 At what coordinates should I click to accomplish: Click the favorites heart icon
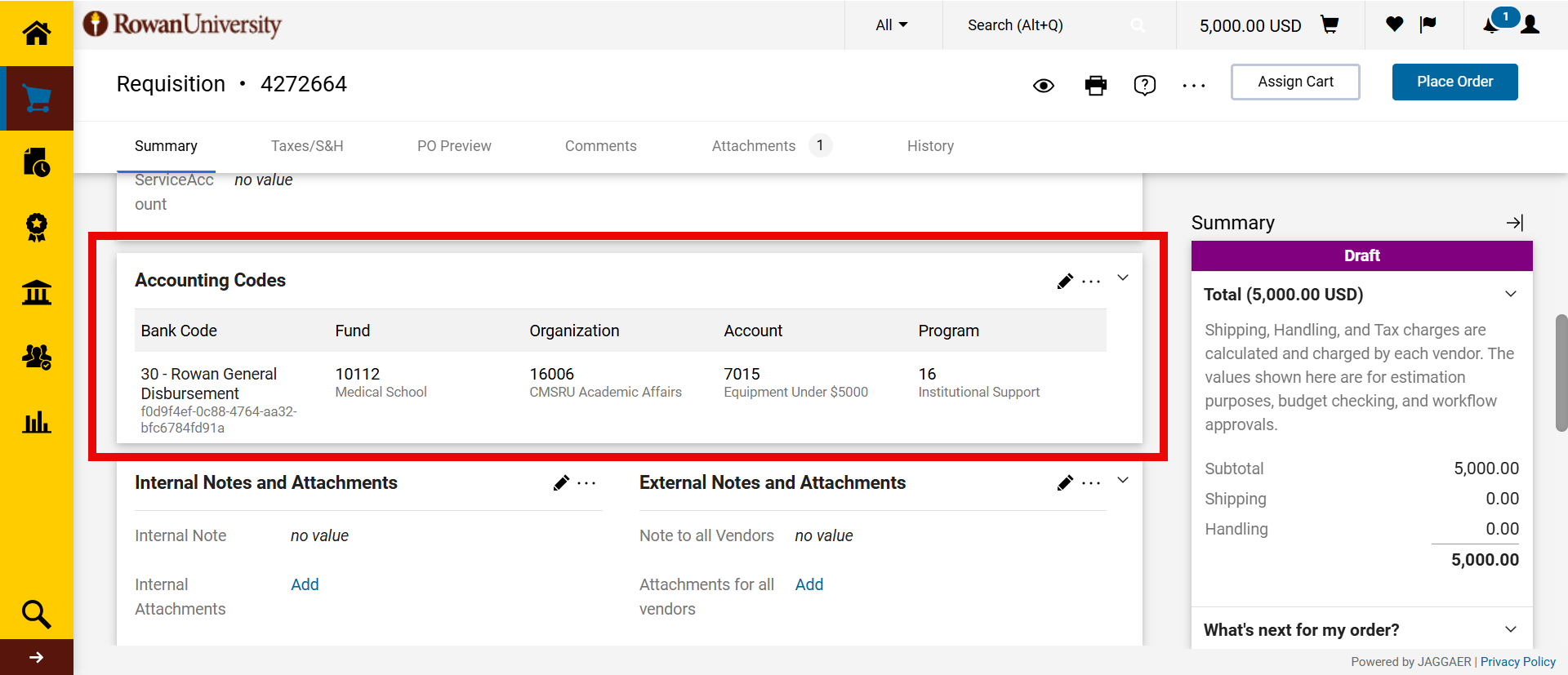[x=1394, y=24]
